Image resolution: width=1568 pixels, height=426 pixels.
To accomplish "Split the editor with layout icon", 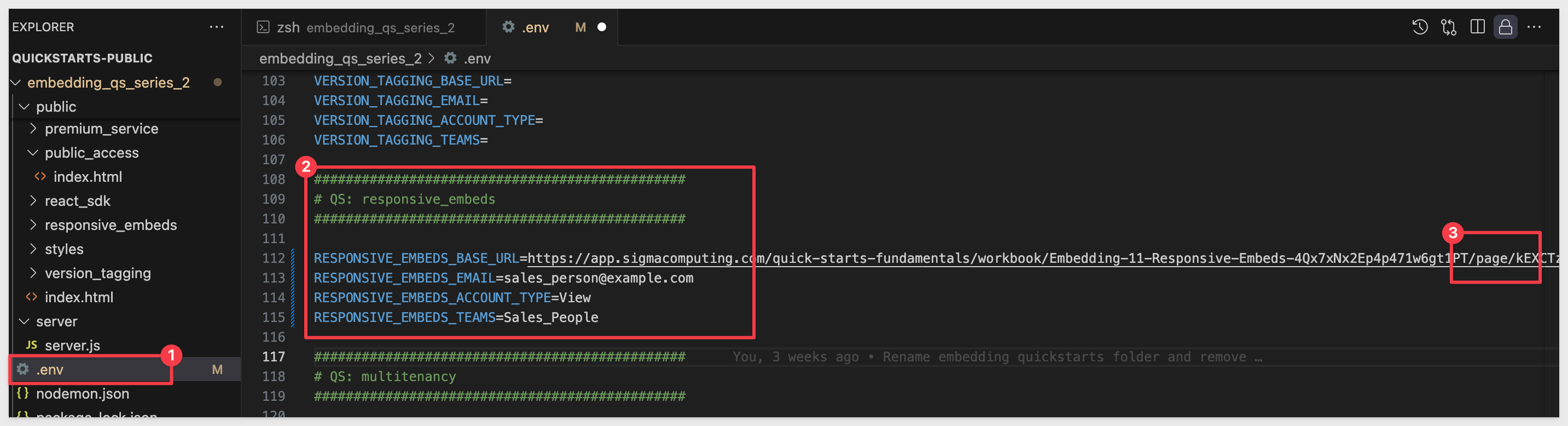I will [x=1477, y=27].
